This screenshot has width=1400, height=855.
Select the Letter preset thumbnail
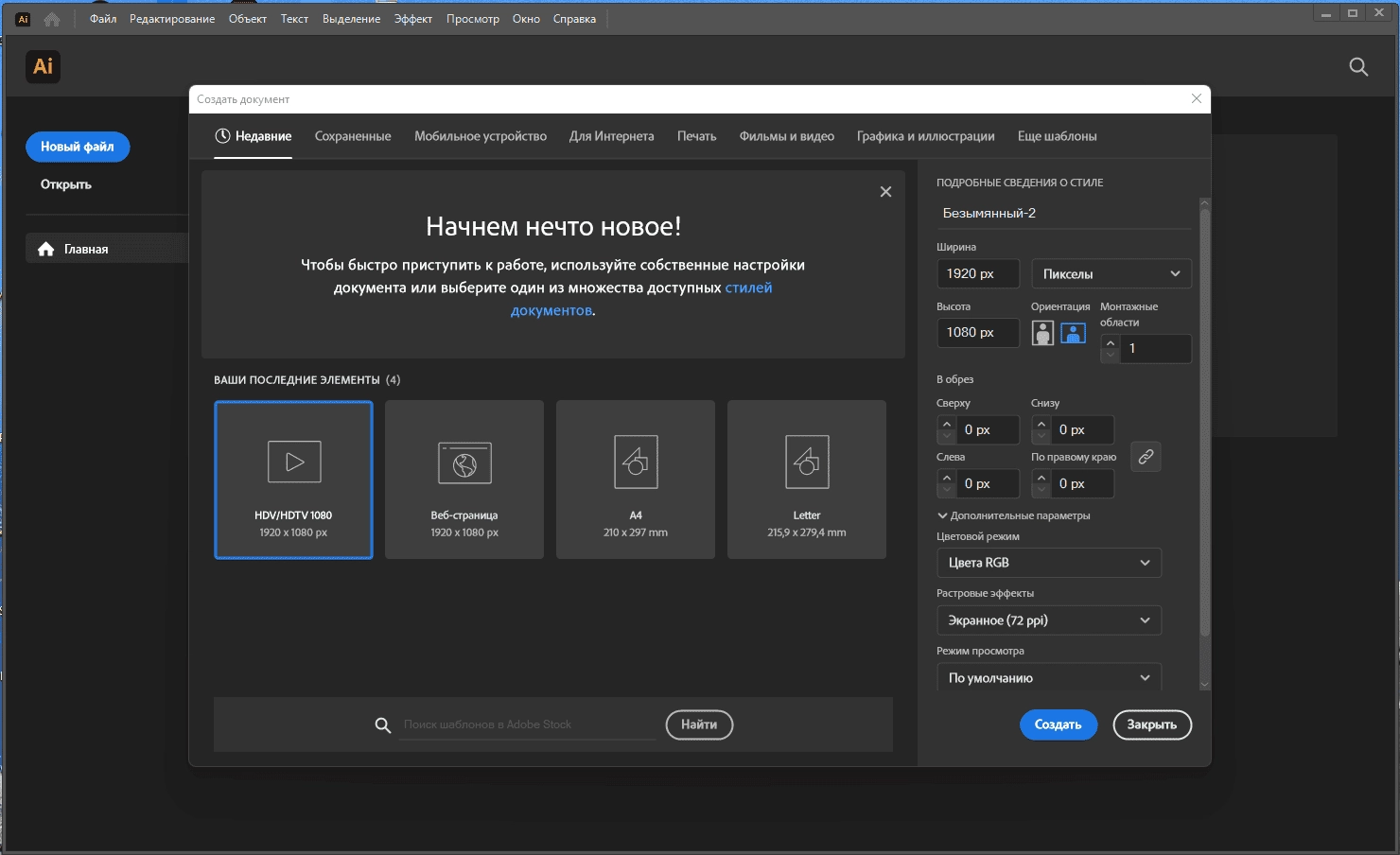[x=807, y=480]
